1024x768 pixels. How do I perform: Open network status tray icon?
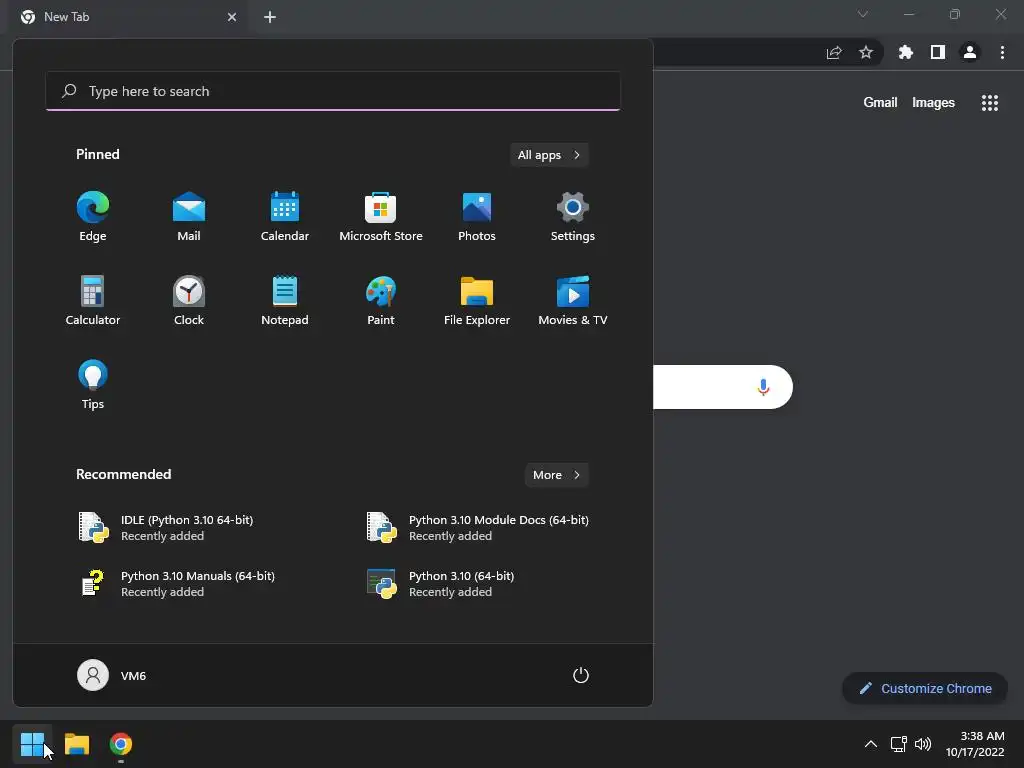899,744
